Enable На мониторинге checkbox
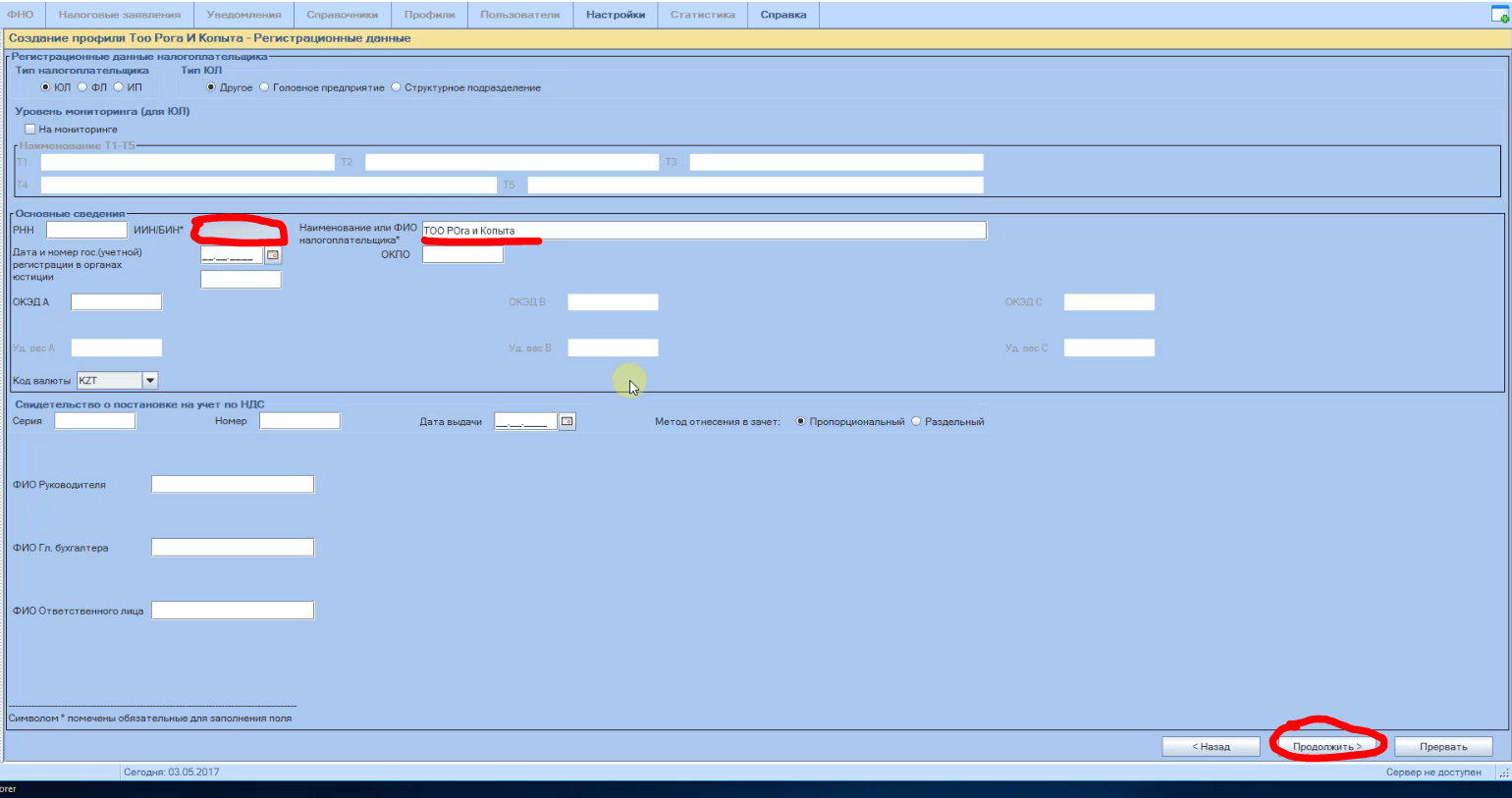The height and width of the screenshot is (798, 1512). tap(30, 129)
